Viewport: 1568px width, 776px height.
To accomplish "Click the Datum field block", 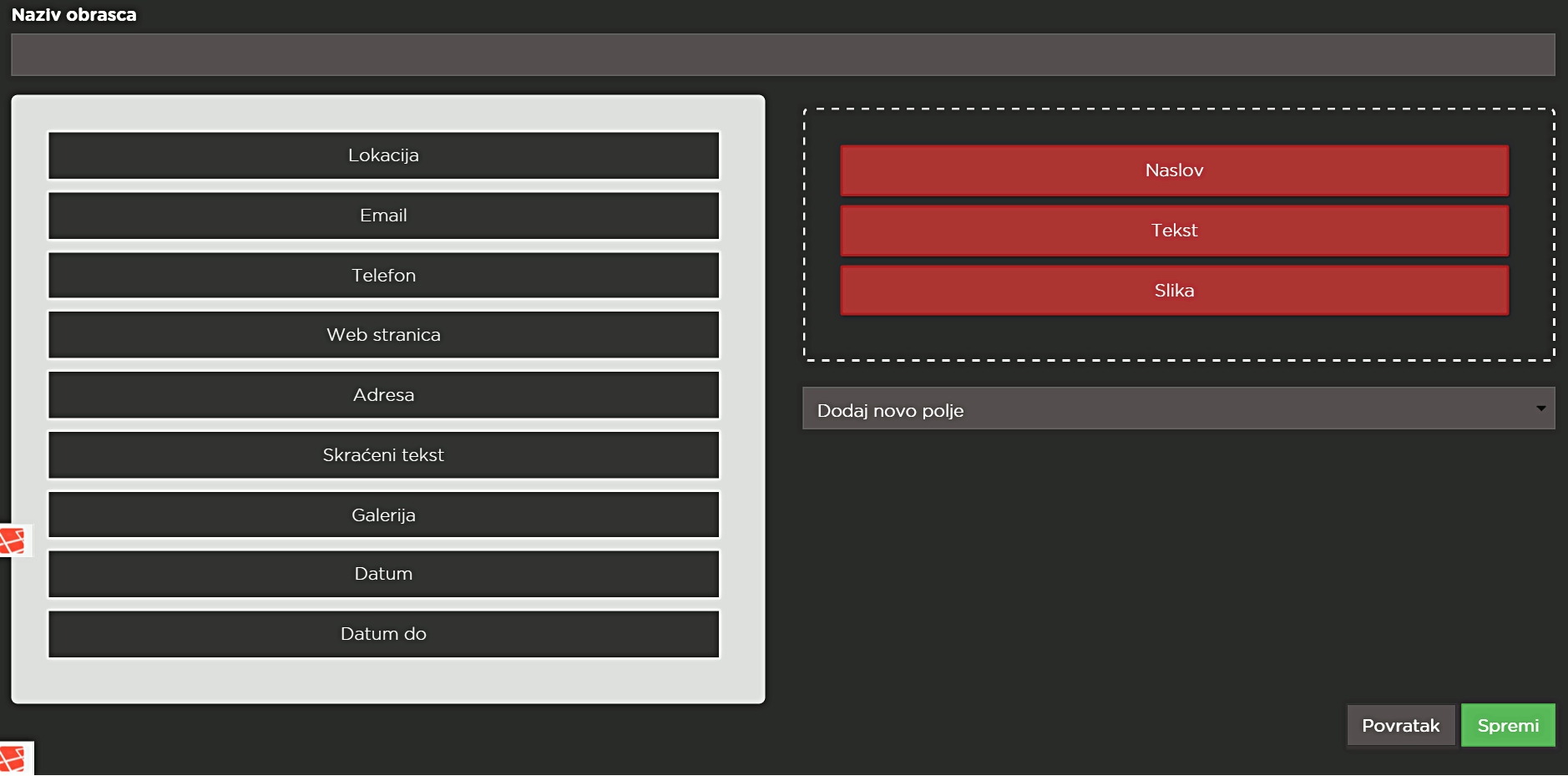I will (x=383, y=574).
